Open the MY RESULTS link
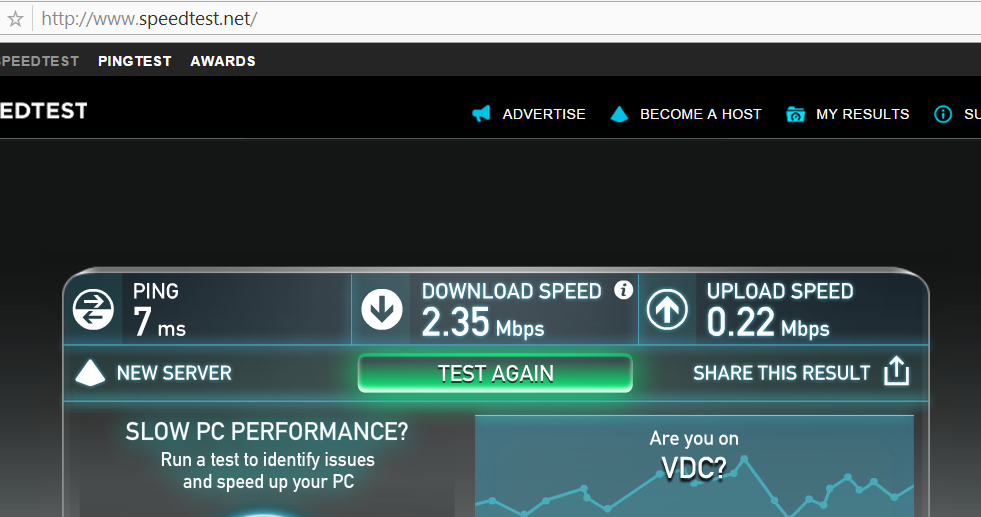The height and width of the screenshot is (517, 981). click(862, 114)
